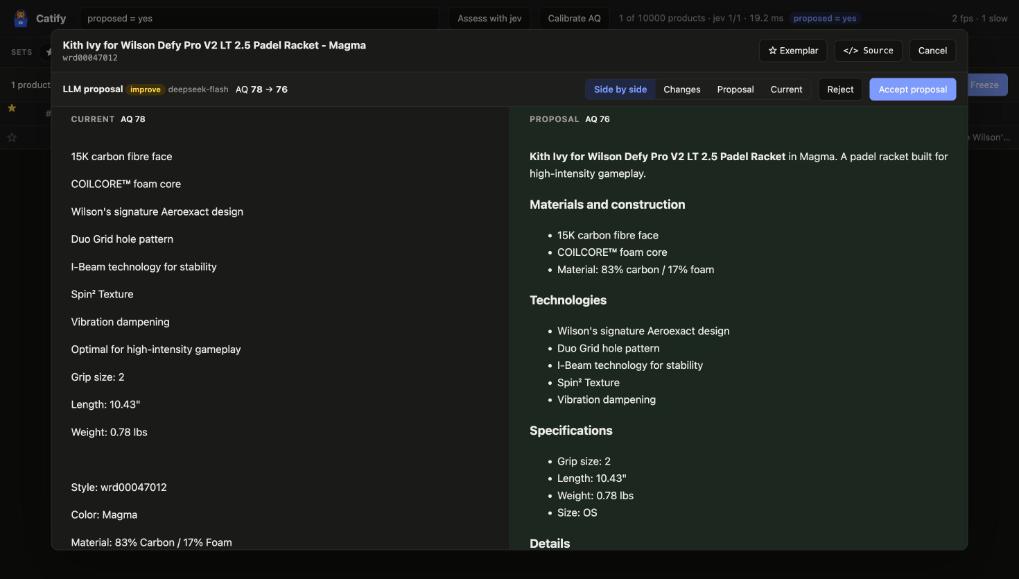Click the Calibrate AQ button

(x=574, y=18)
